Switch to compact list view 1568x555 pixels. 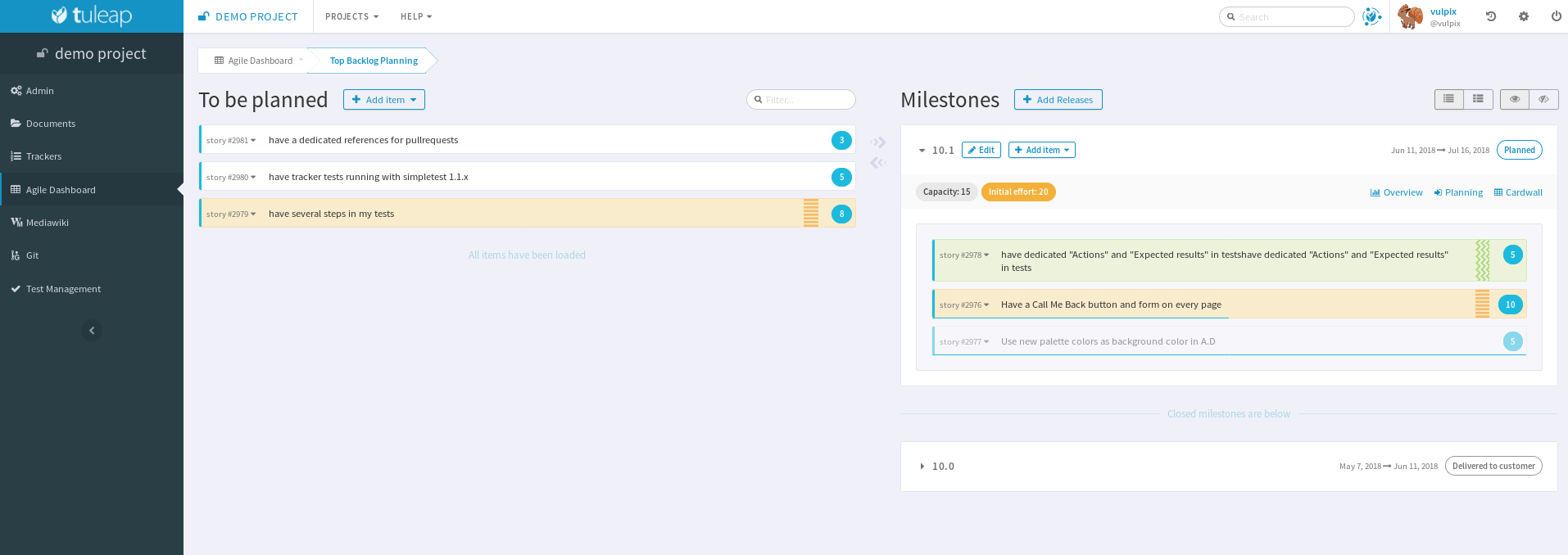coord(1449,99)
